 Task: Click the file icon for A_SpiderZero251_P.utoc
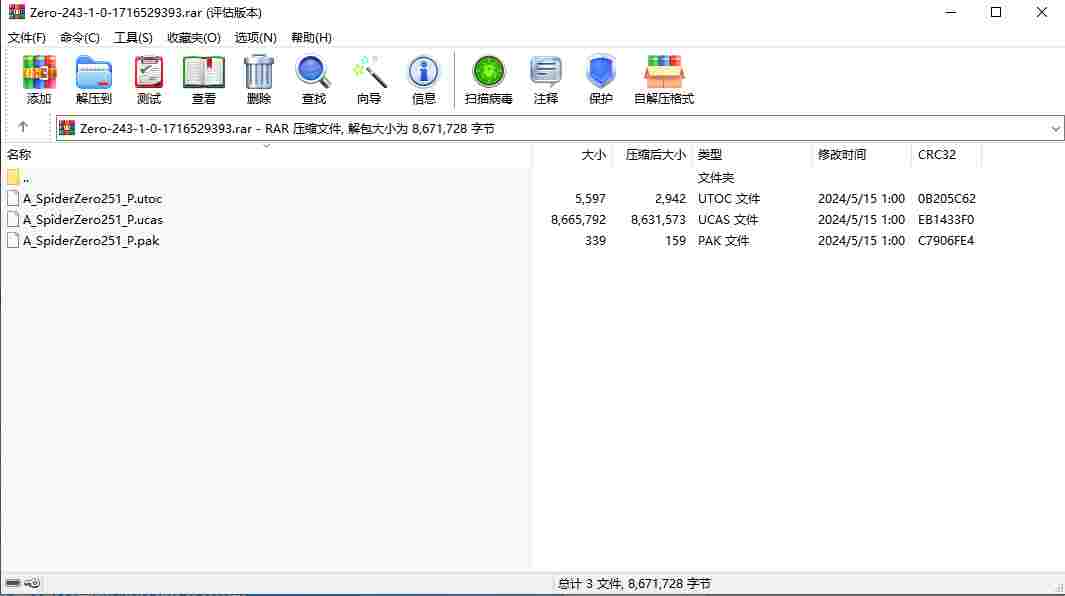[x=13, y=198]
